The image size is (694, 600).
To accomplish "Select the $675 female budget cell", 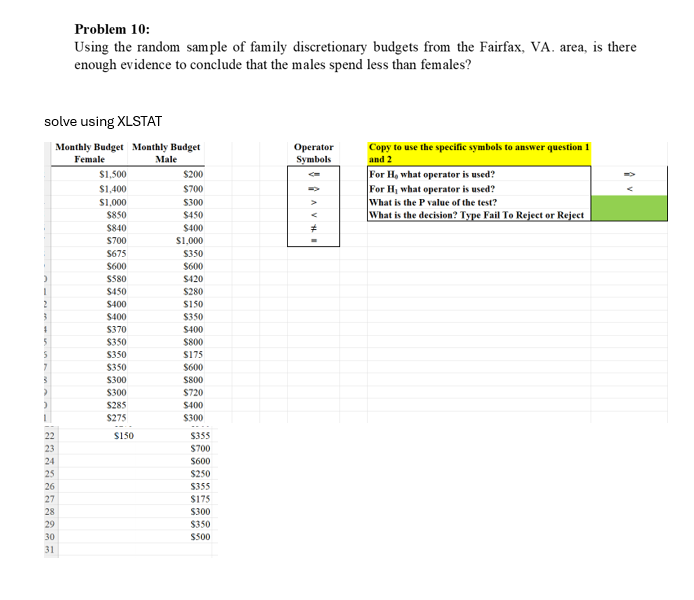I will (89, 254).
